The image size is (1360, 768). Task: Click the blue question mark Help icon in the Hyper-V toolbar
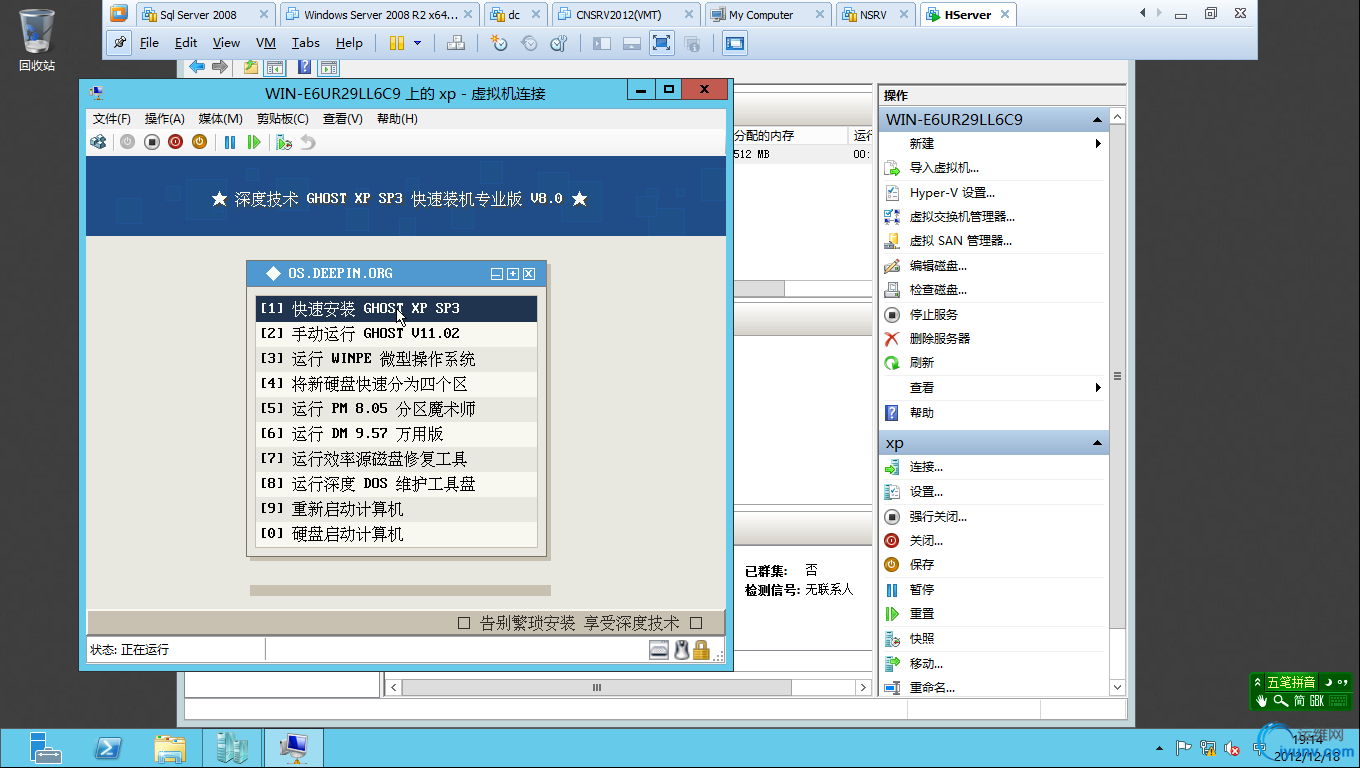tap(304, 67)
